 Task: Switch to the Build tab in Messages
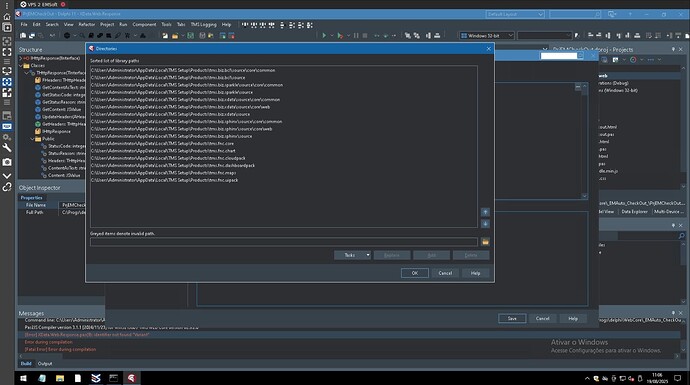(26, 363)
